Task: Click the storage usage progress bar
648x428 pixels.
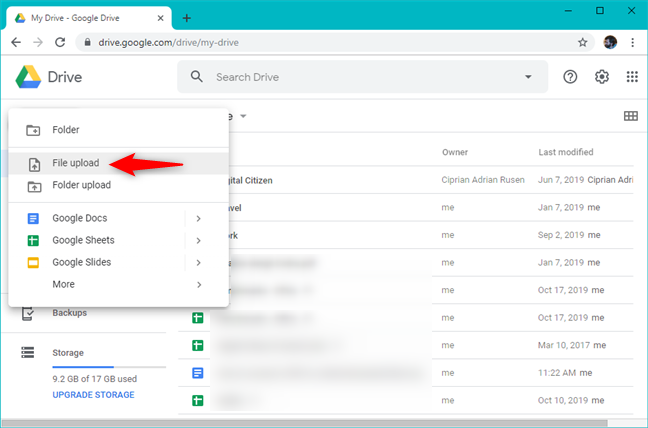Action: 109,367
